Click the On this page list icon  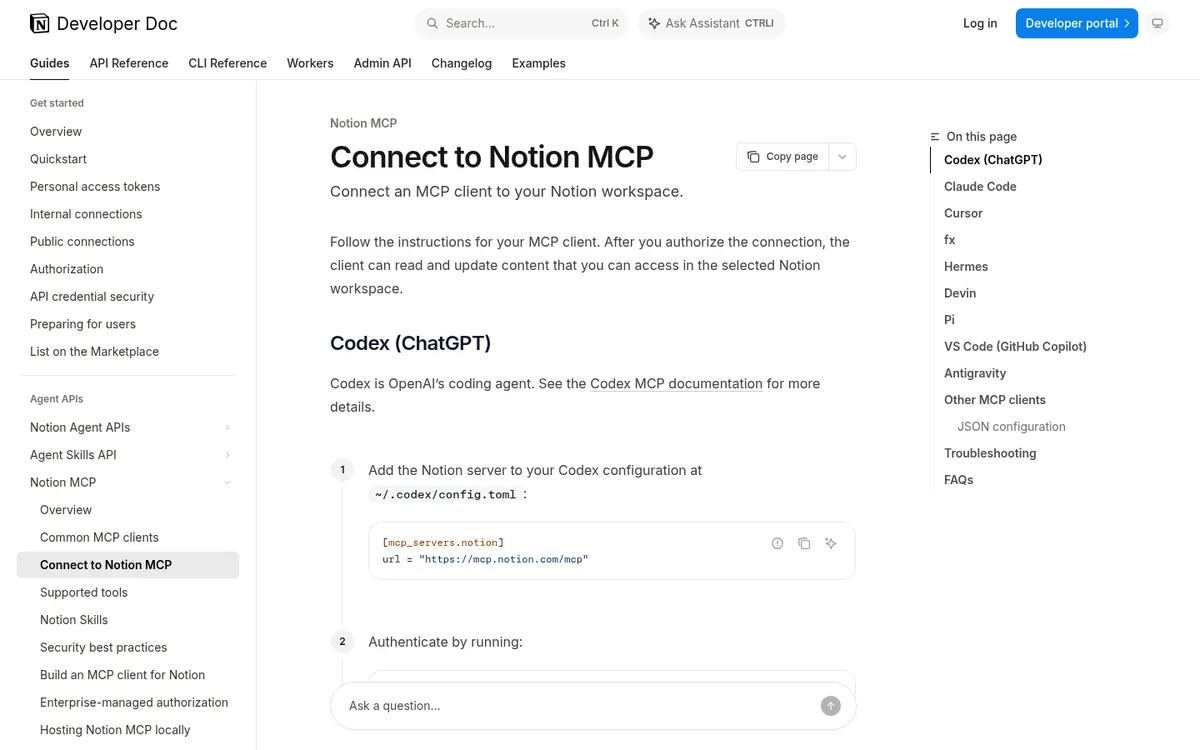point(935,137)
